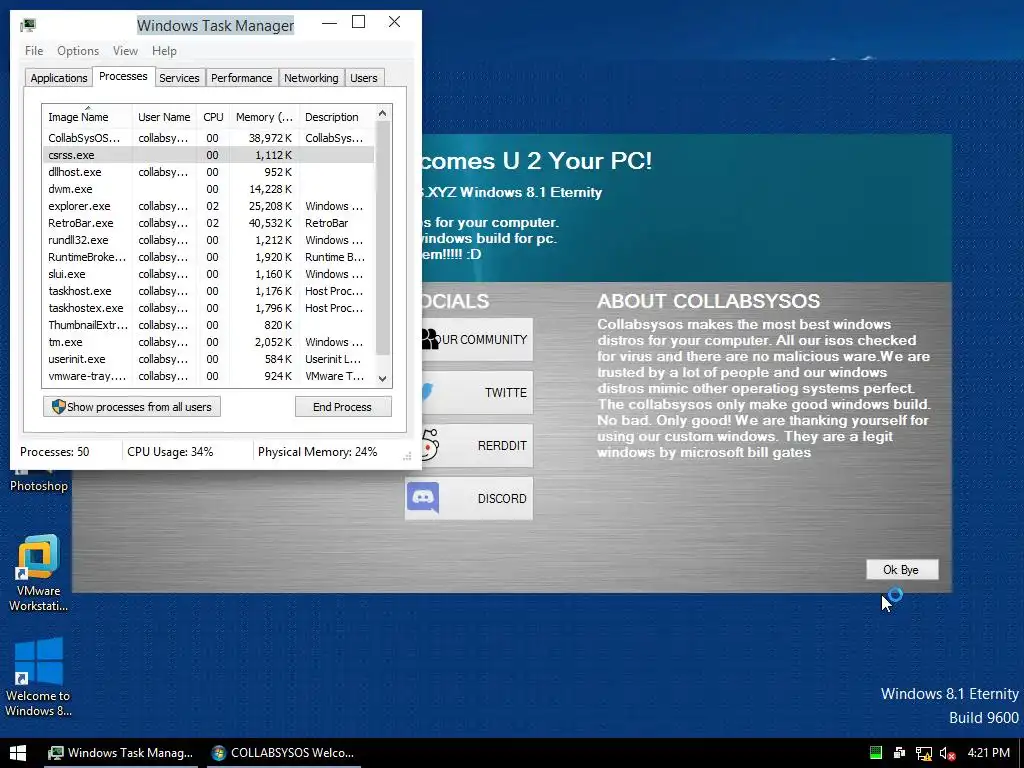This screenshot has width=1024, height=768.
Task: Open the Rerddit social button
Action: click(x=477, y=445)
